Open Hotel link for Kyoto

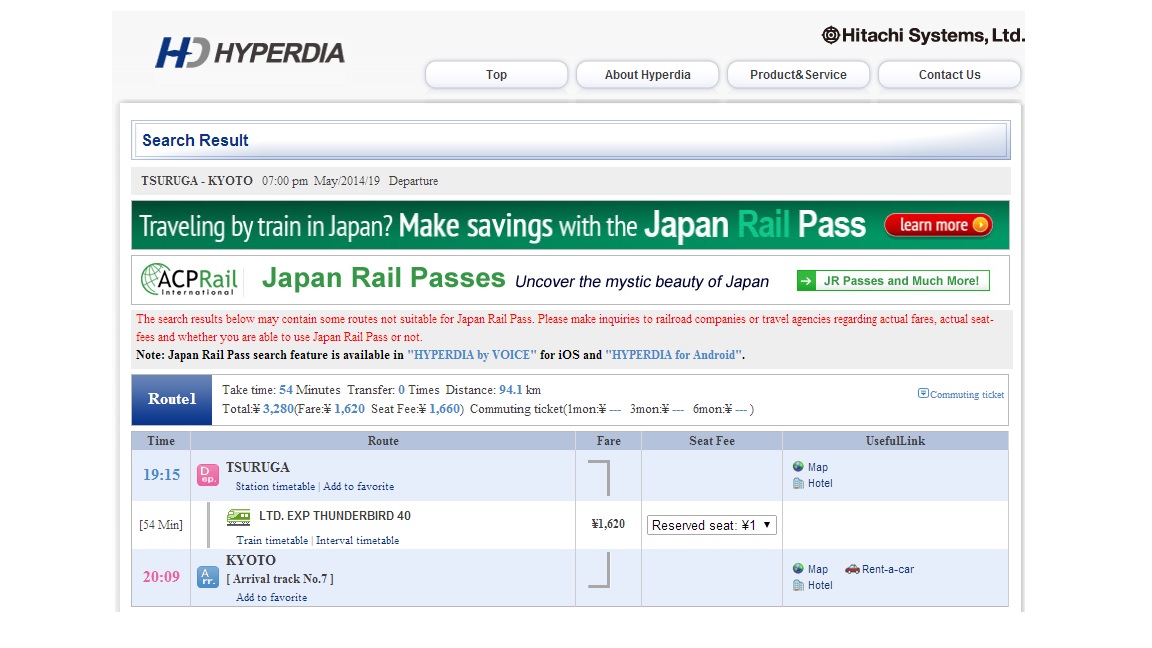pos(820,586)
